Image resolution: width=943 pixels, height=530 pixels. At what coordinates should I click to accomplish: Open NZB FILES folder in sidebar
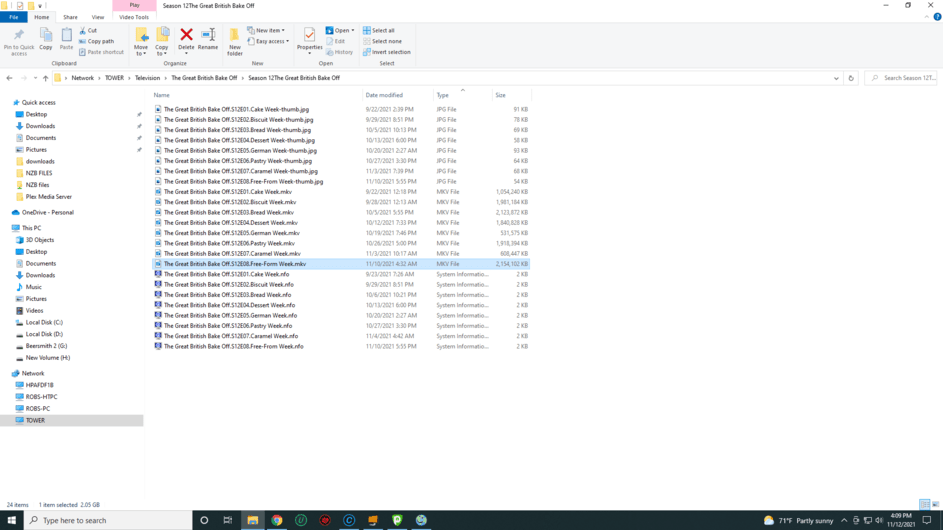coord(38,173)
